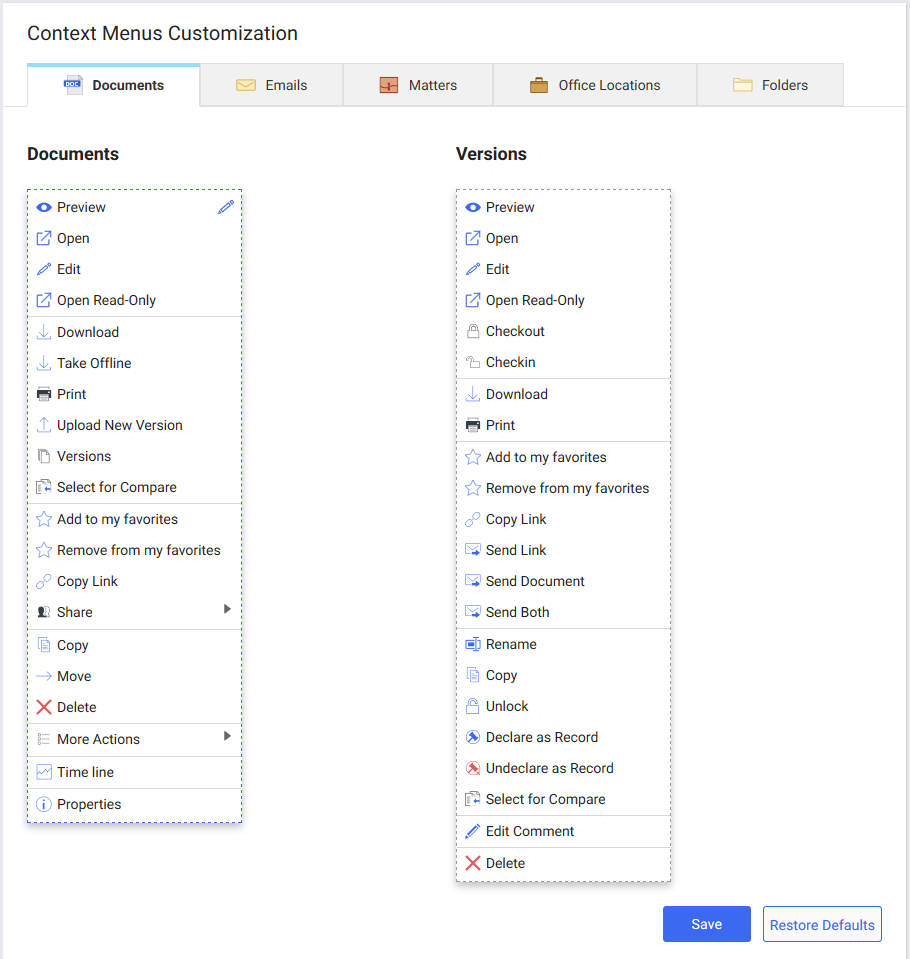
Task: Switch to the Emails tab
Action: [270, 85]
